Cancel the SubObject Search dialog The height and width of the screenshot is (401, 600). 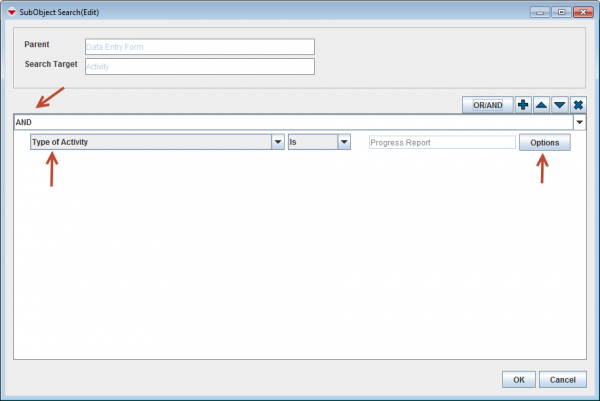(x=562, y=379)
